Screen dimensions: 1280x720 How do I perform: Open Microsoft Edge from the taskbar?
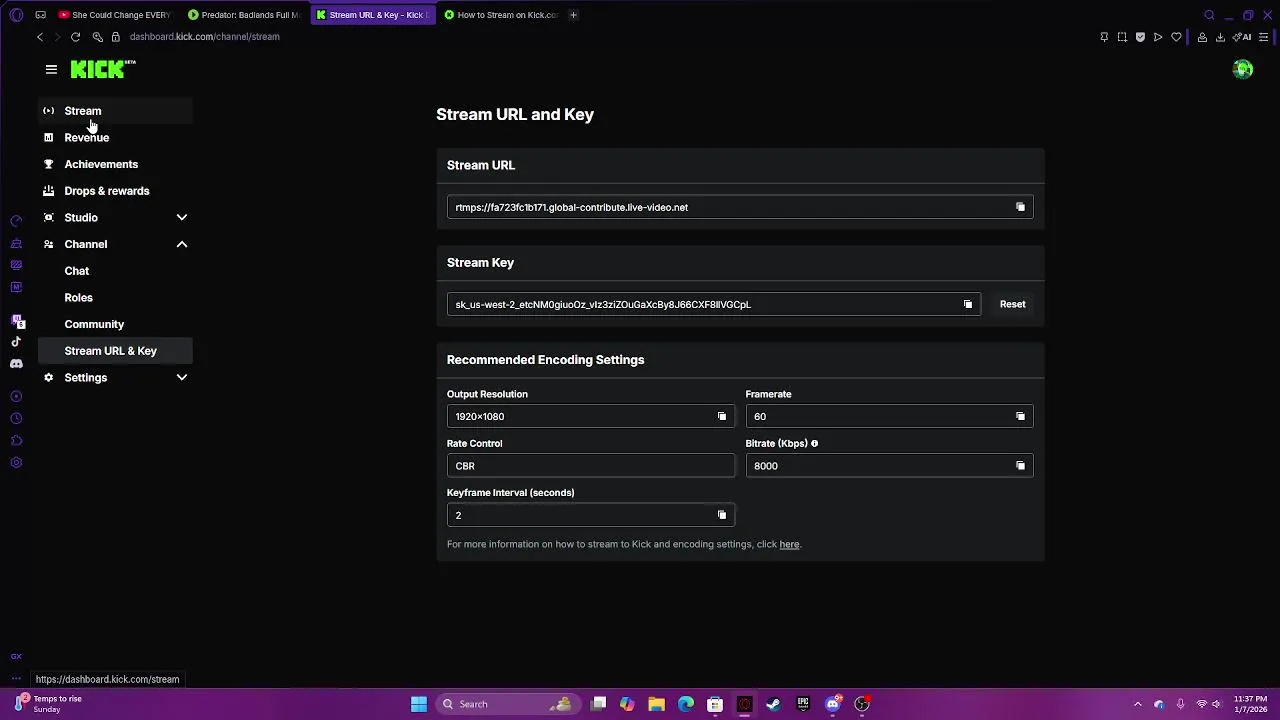pyautogui.click(x=686, y=704)
